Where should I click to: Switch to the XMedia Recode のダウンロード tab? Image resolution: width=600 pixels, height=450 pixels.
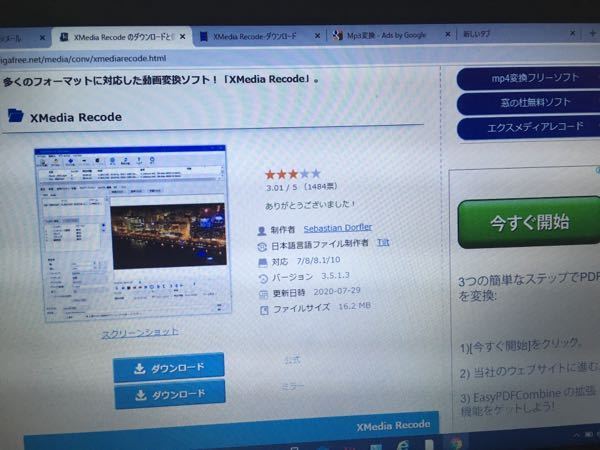[122, 38]
